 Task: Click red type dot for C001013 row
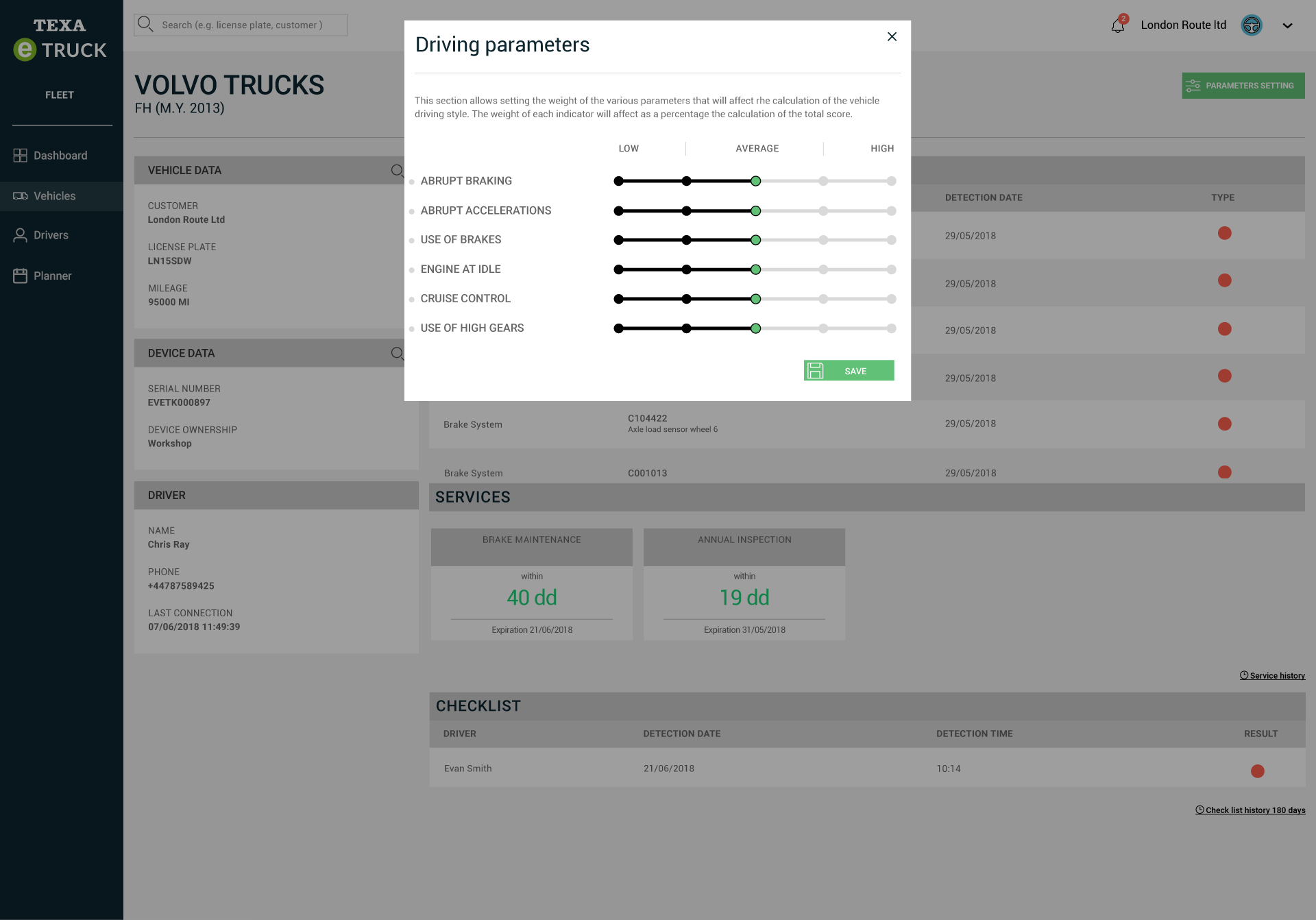pos(1225,472)
